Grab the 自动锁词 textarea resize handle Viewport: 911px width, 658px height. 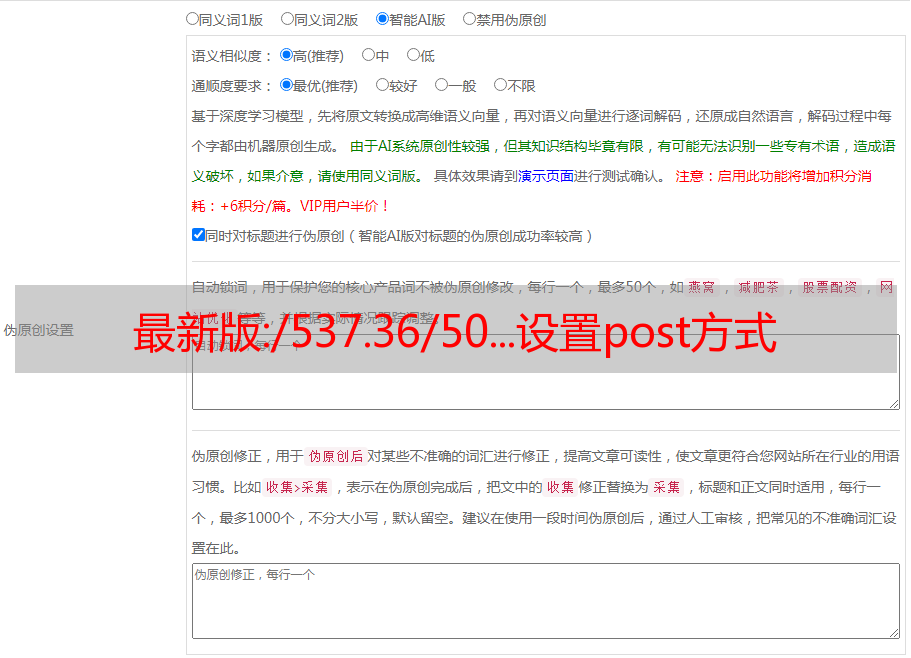point(894,404)
